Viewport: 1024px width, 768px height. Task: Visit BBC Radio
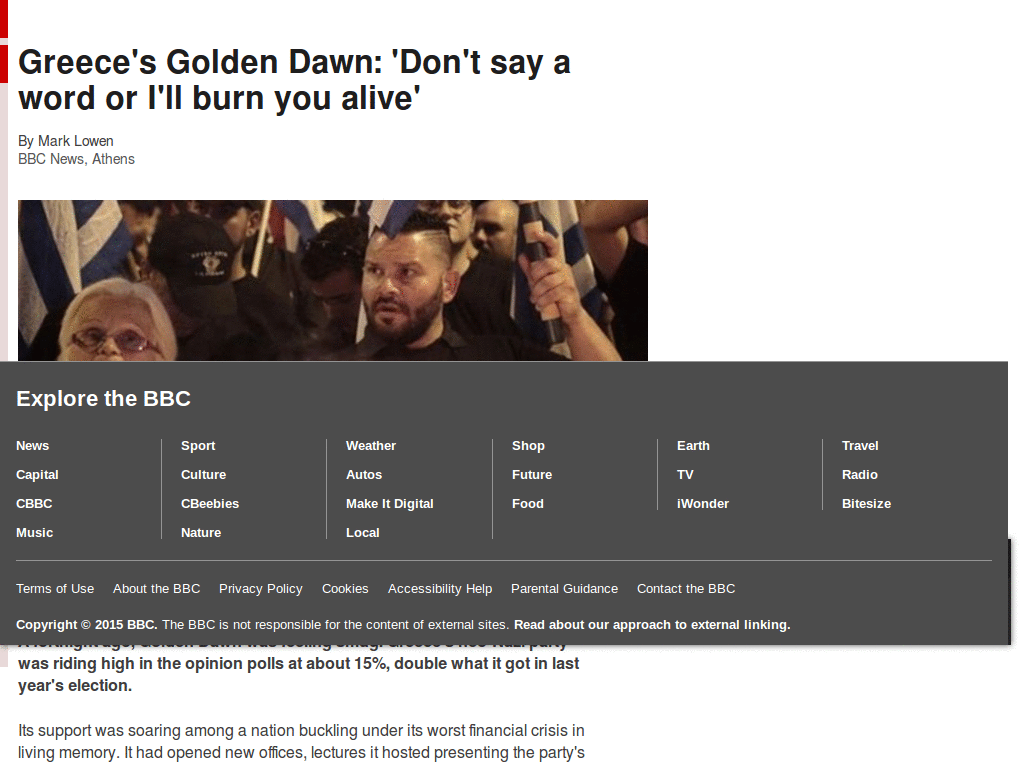[859, 474]
